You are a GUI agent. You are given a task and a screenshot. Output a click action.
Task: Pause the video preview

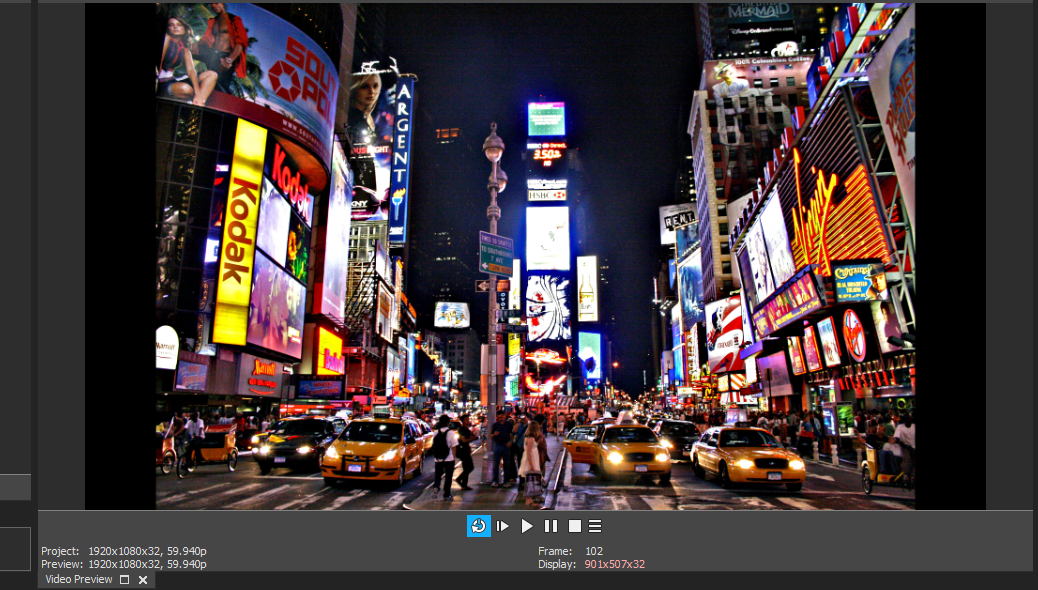pos(551,526)
